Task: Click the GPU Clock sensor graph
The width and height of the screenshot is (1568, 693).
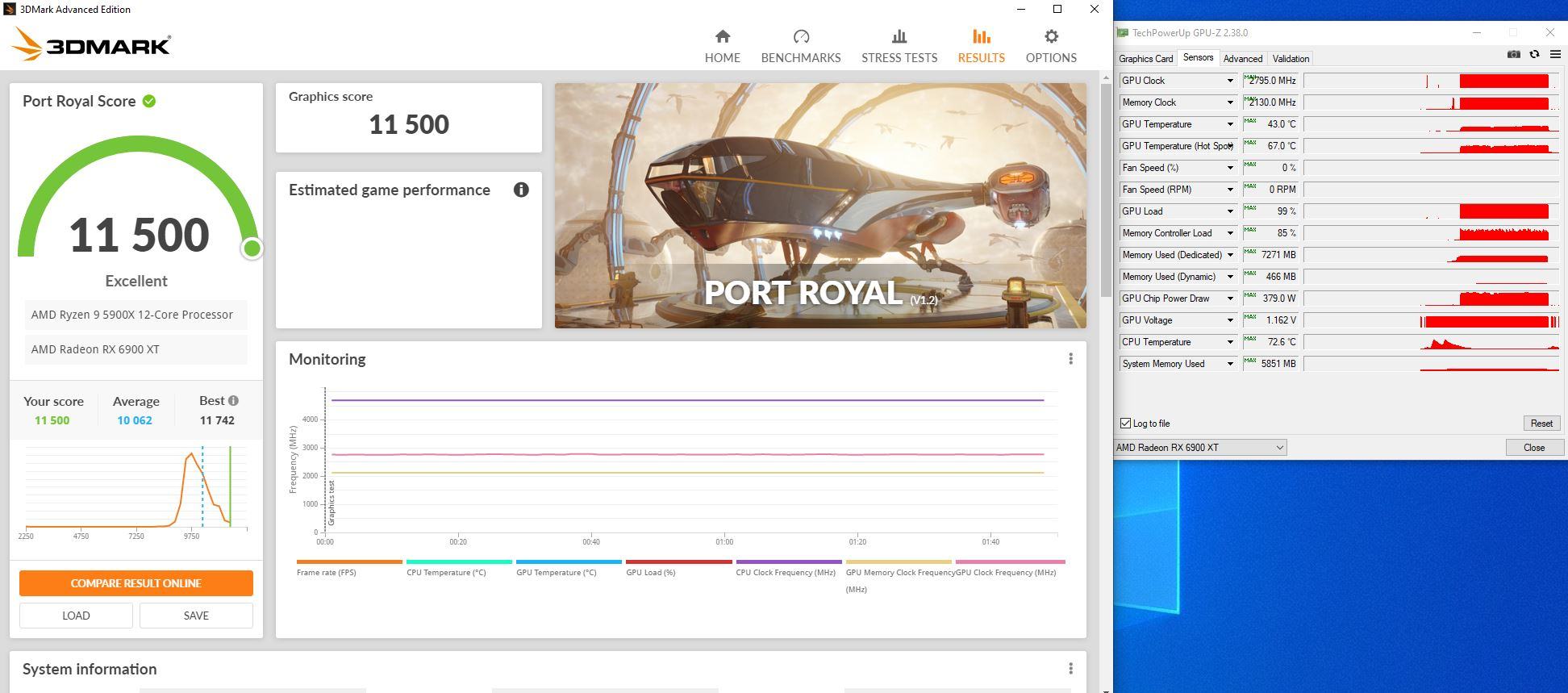Action: point(1432,81)
